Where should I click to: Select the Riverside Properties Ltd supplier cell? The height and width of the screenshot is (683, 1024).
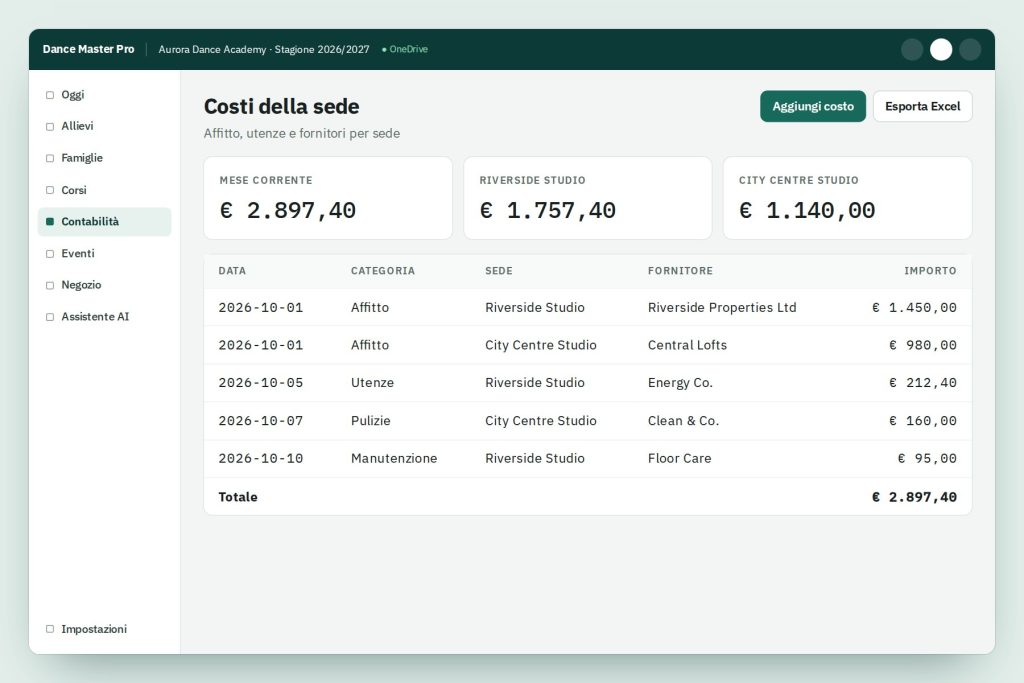coord(722,308)
